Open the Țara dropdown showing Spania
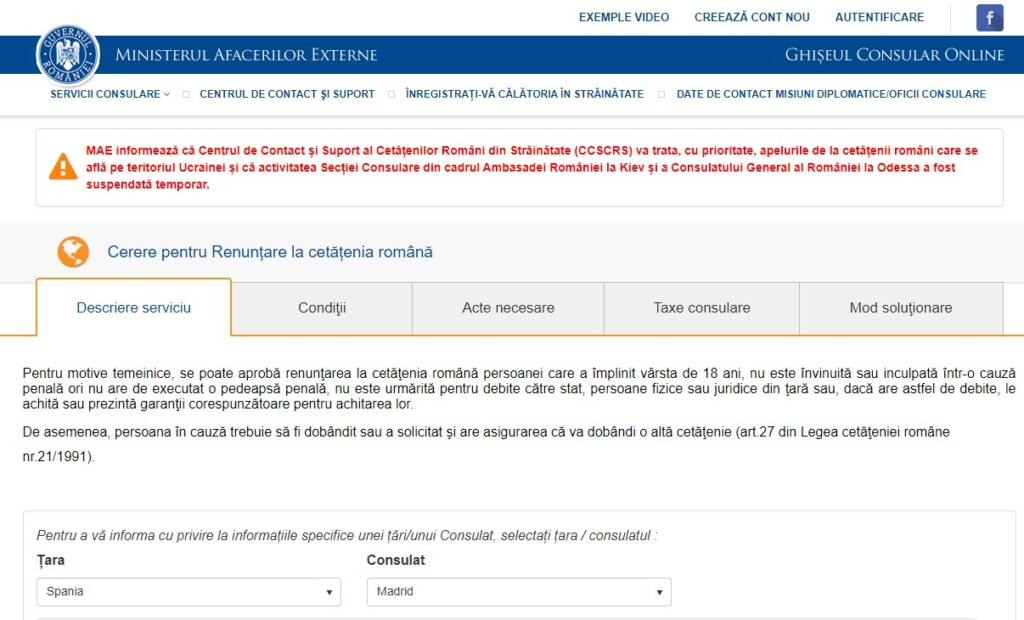 189,592
